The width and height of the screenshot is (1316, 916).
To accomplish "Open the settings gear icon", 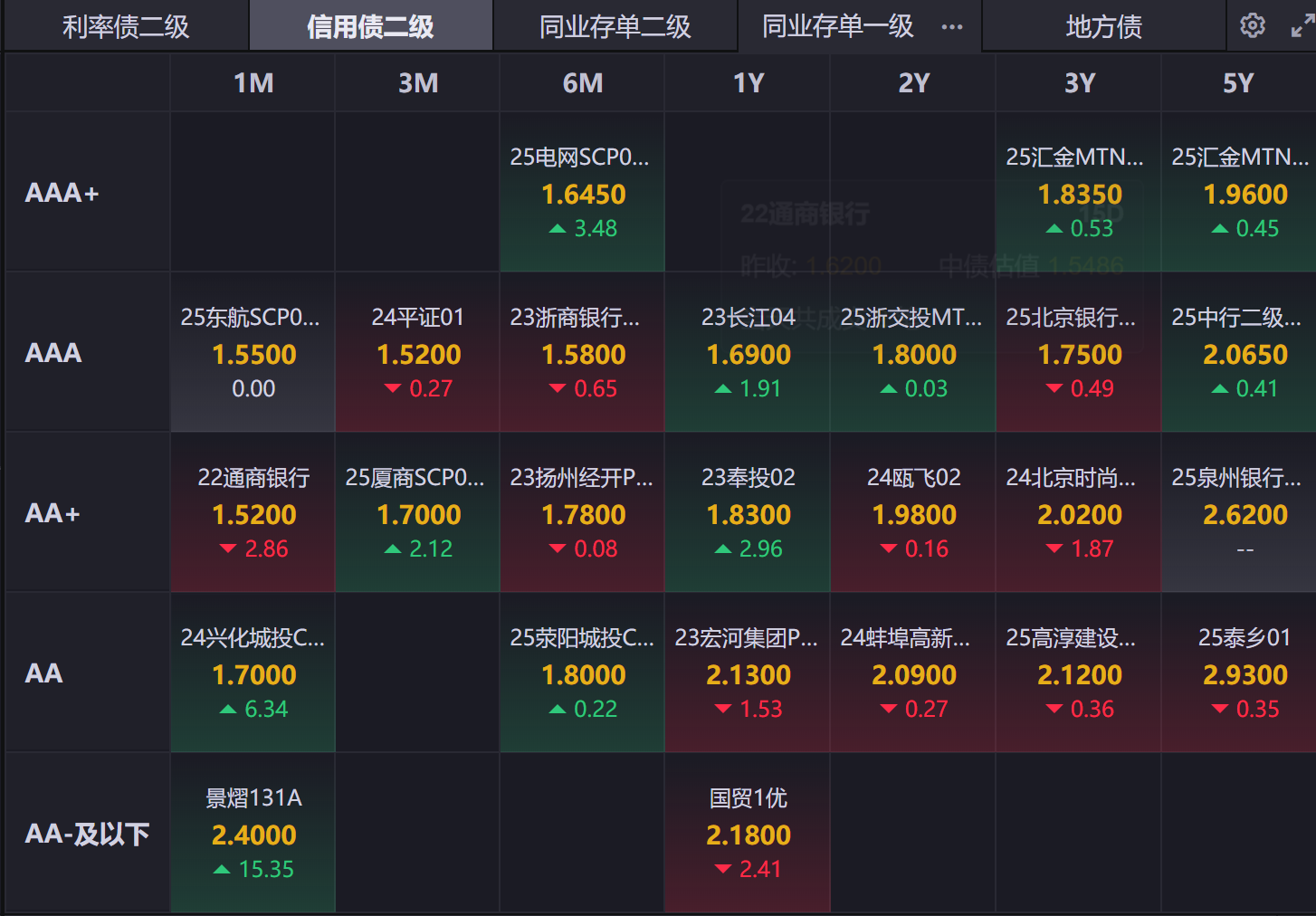I will pos(1253,25).
